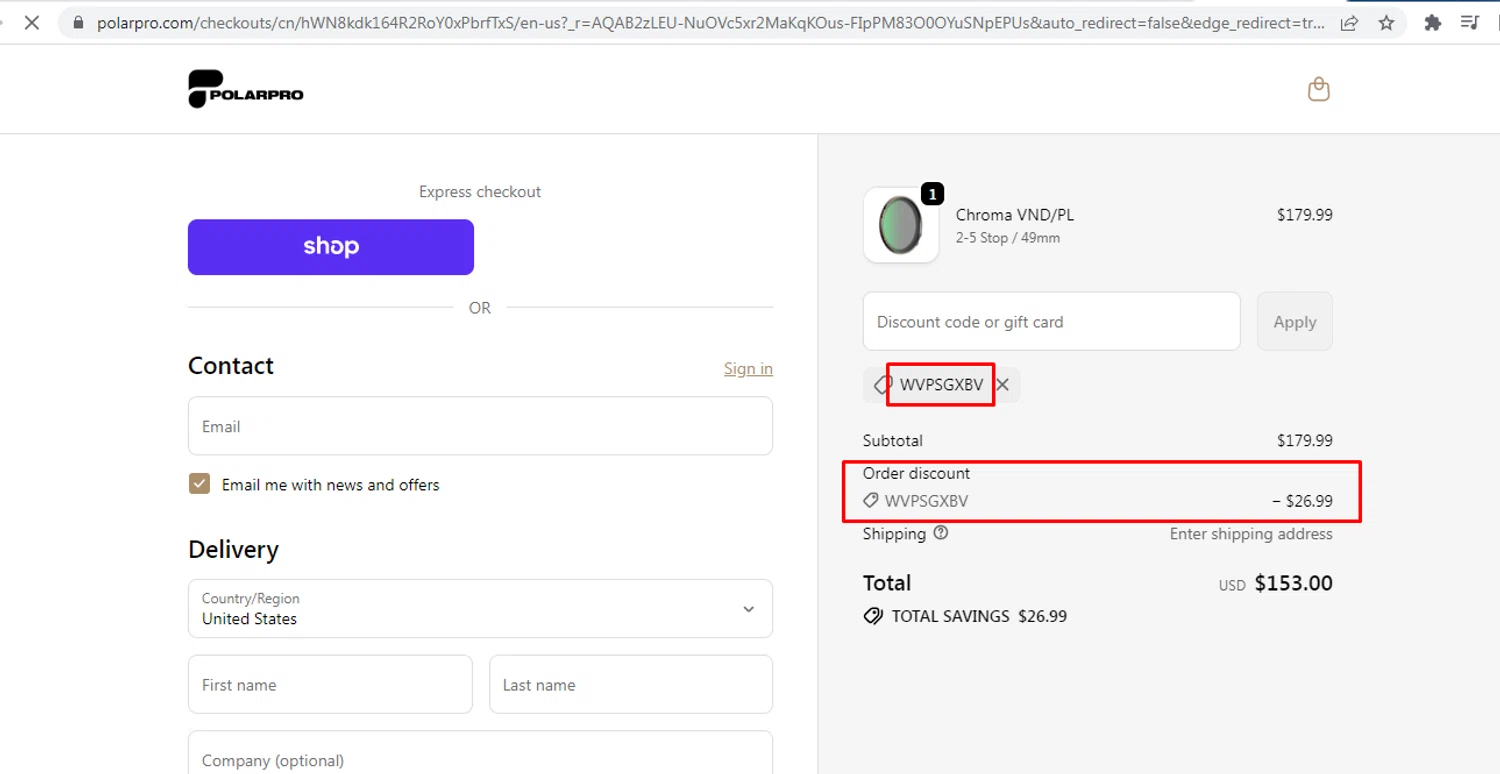Click the Apply discount button
The height and width of the screenshot is (774, 1500).
click(x=1295, y=321)
